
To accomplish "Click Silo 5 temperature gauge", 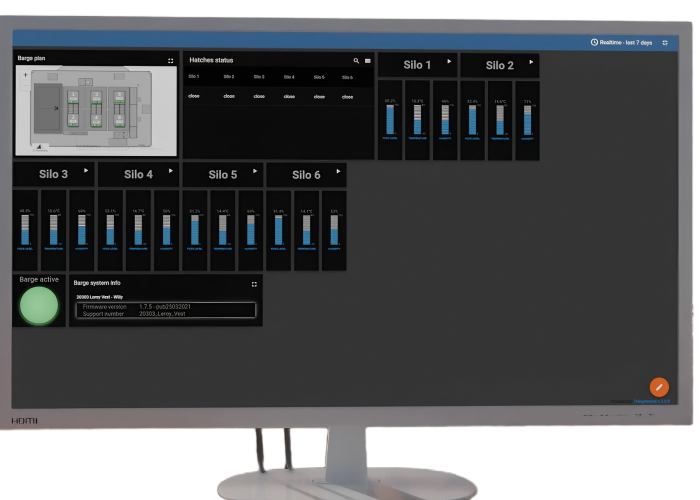I will tap(222, 231).
